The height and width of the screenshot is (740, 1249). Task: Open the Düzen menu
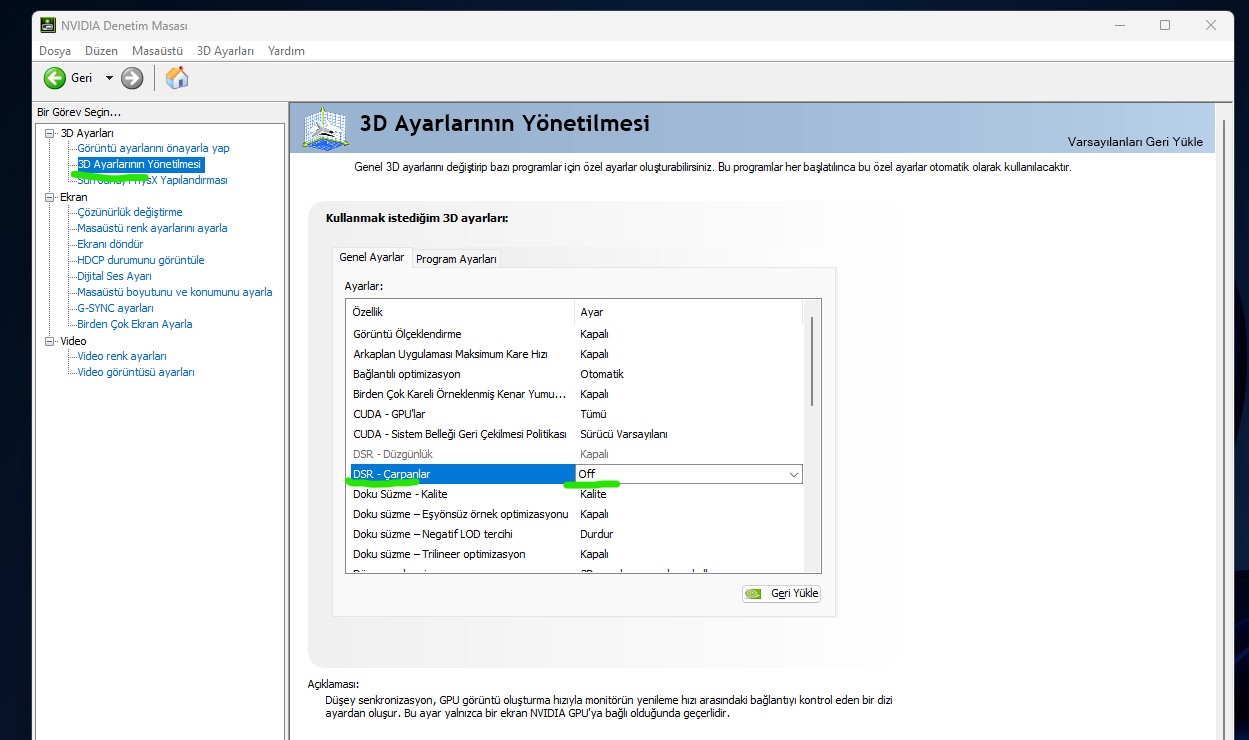click(102, 50)
